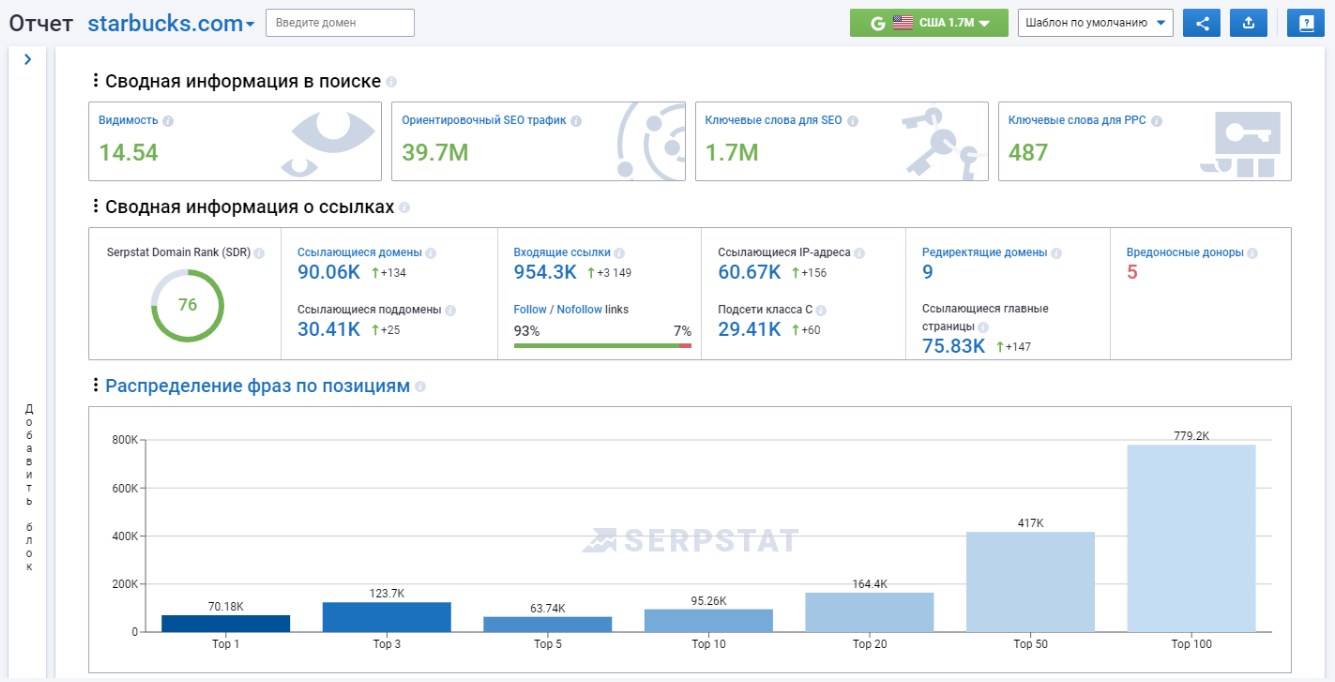The image size is (1335, 682).
Task: Open the Распределение фраз по позициям heading link
Action: click(258, 386)
